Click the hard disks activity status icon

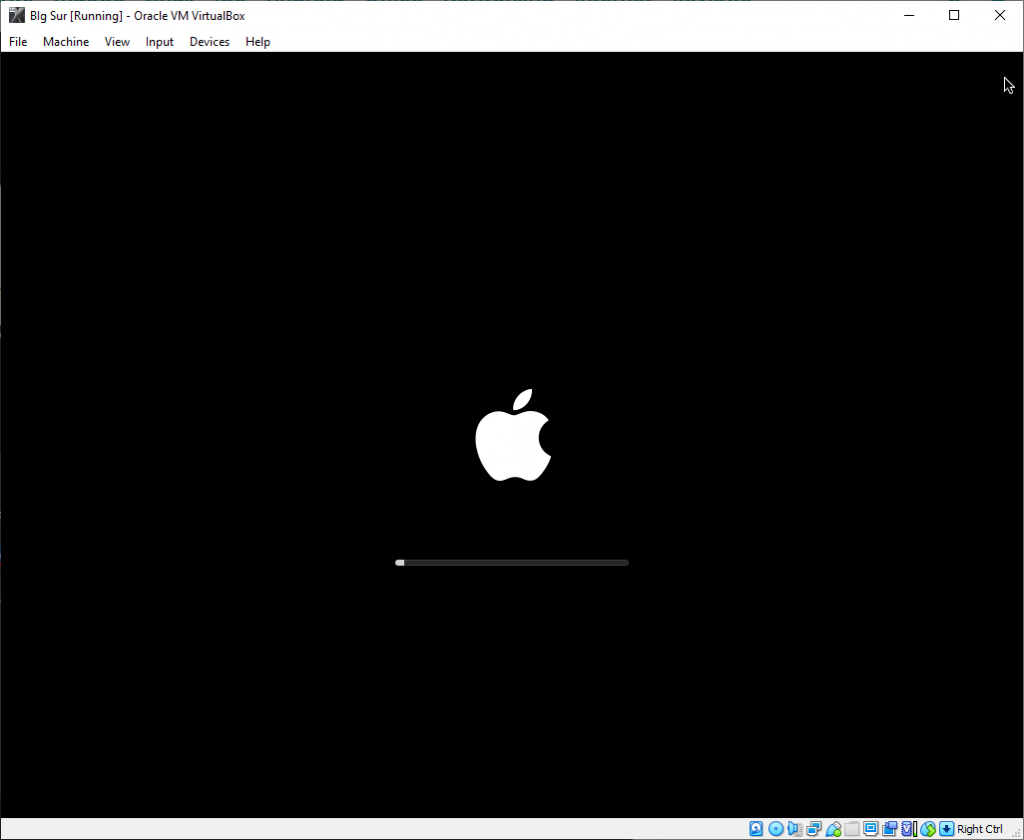coord(755,828)
